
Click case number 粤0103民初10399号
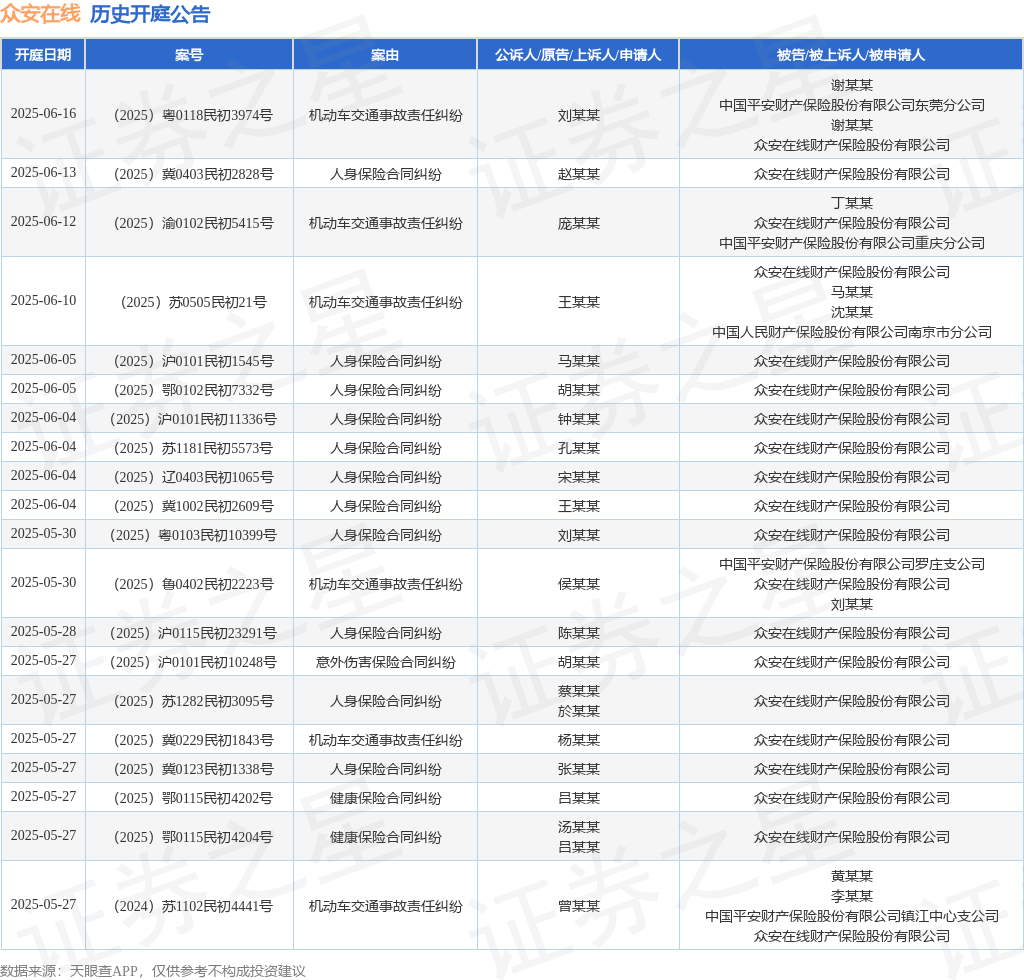coord(193,535)
